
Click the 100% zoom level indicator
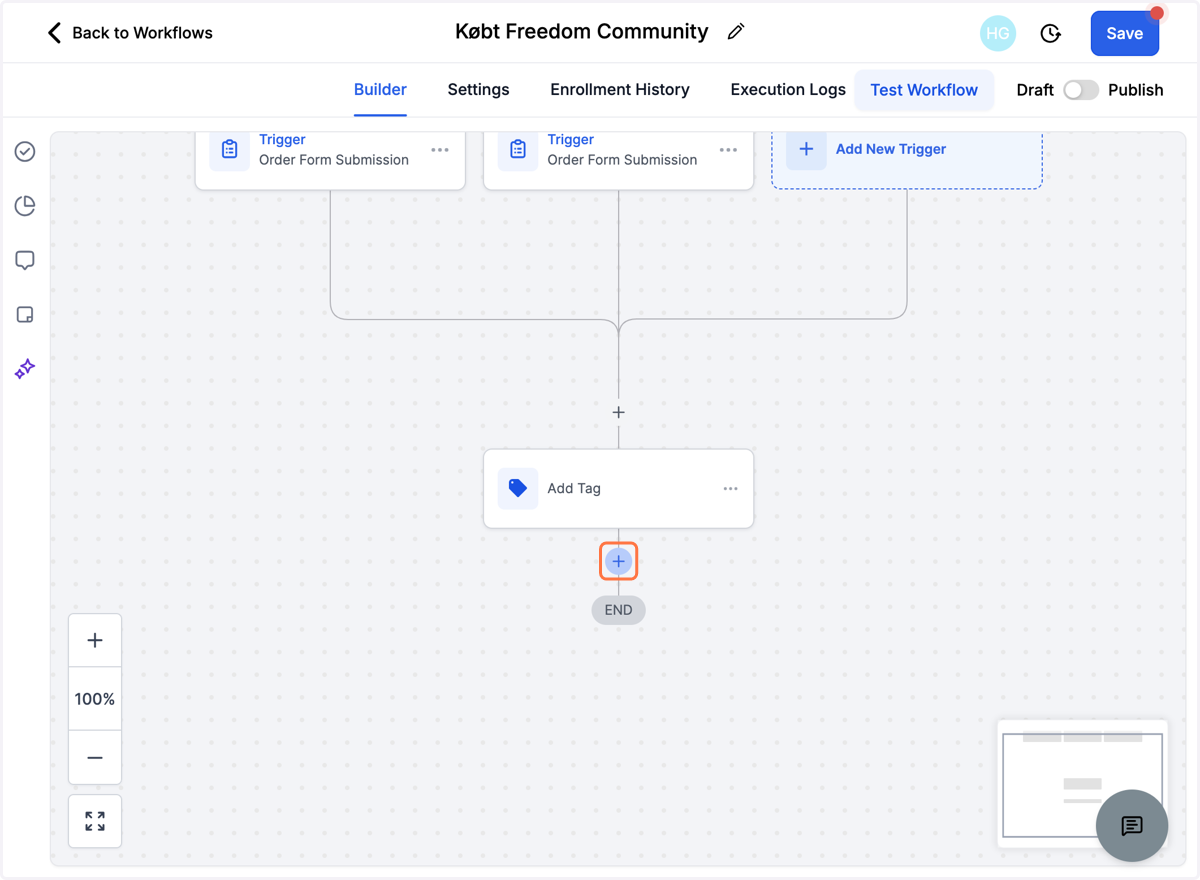95,699
